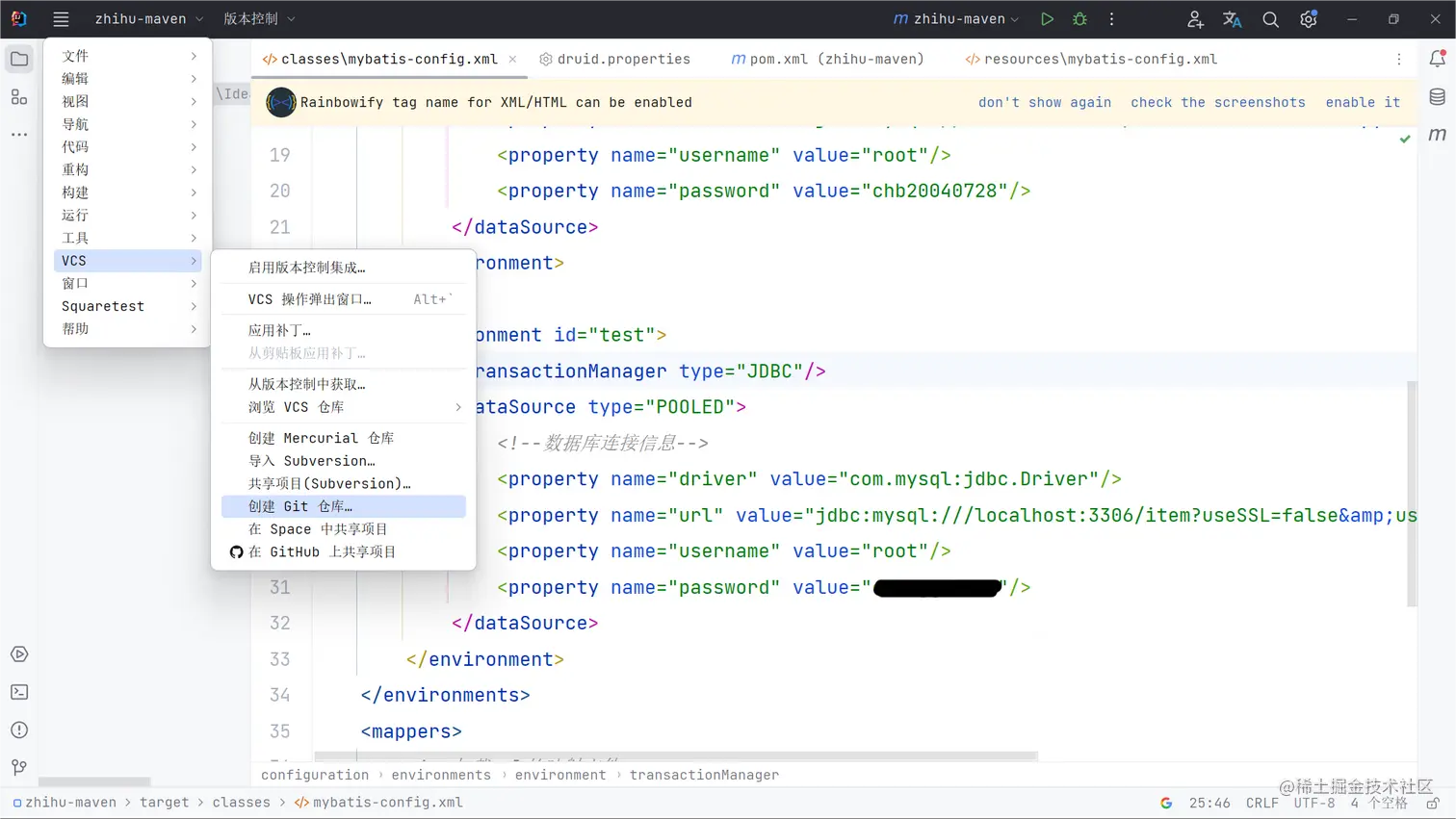
Task: Click the green inspection checkmark icon
Action: pos(1405,140)
